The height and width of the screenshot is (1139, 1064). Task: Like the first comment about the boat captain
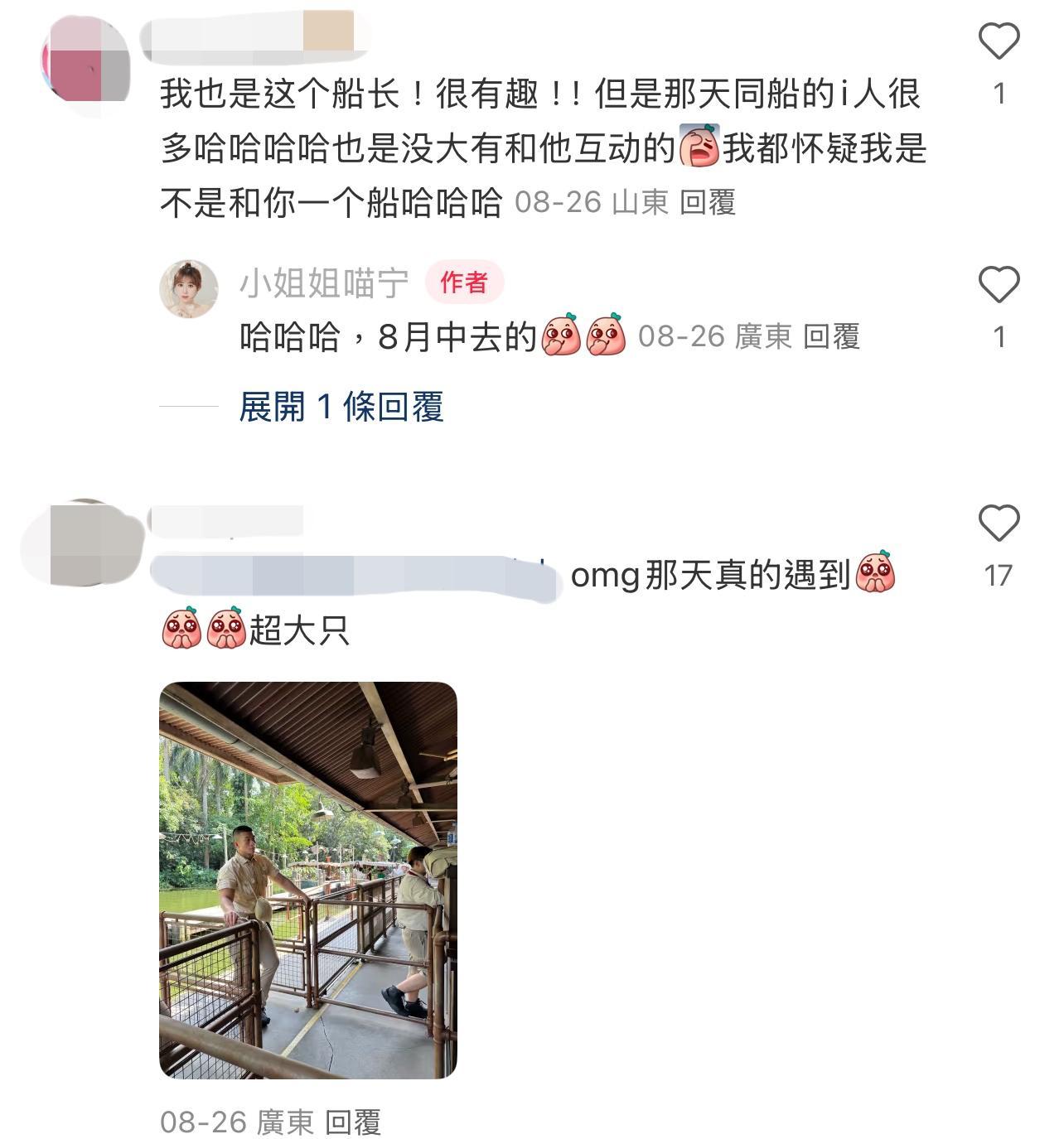tap(999, 40)
